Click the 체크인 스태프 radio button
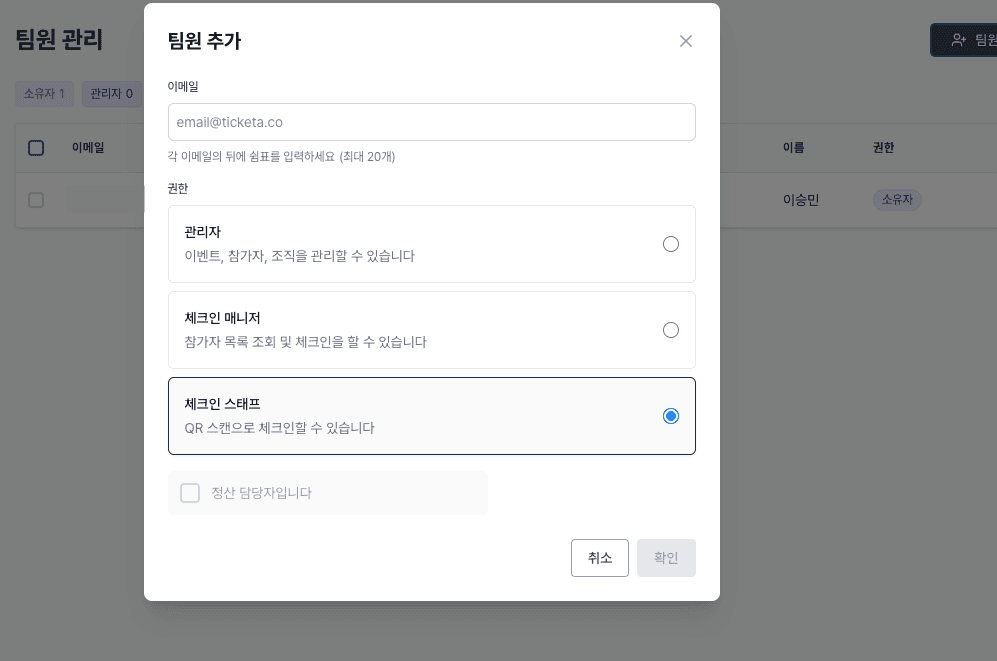Screen dimensions: 997x661 pos(671,415)
